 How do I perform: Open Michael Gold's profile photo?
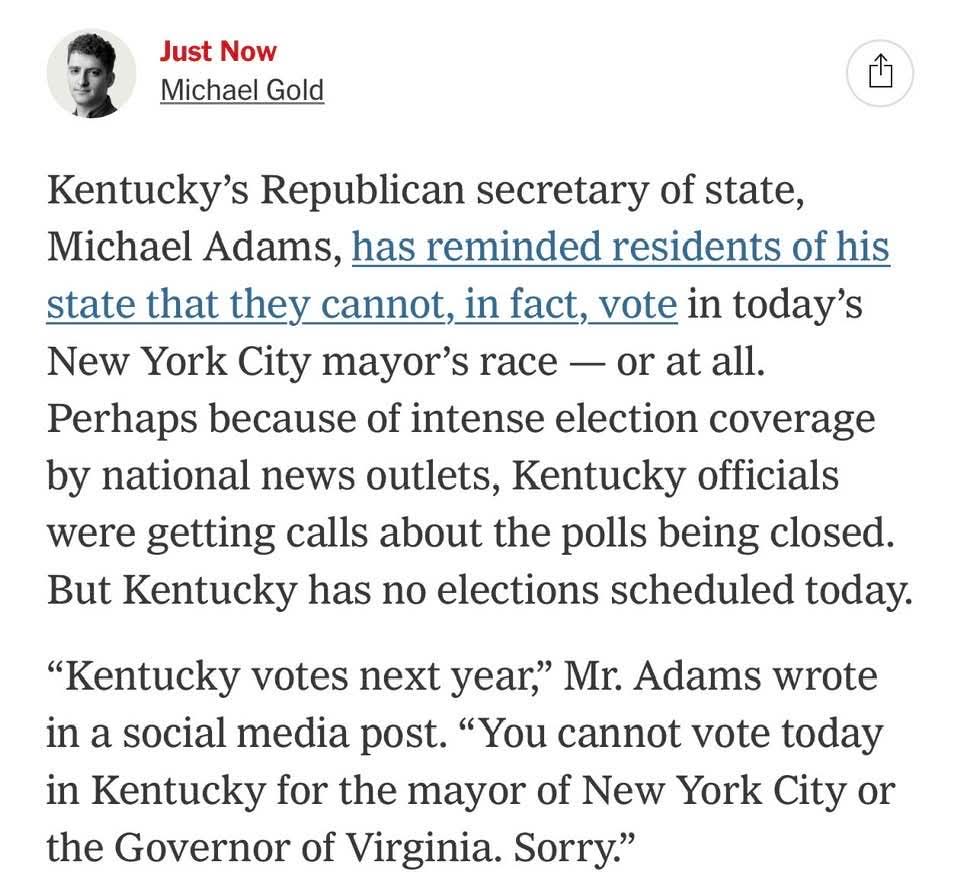click(91, 73)
